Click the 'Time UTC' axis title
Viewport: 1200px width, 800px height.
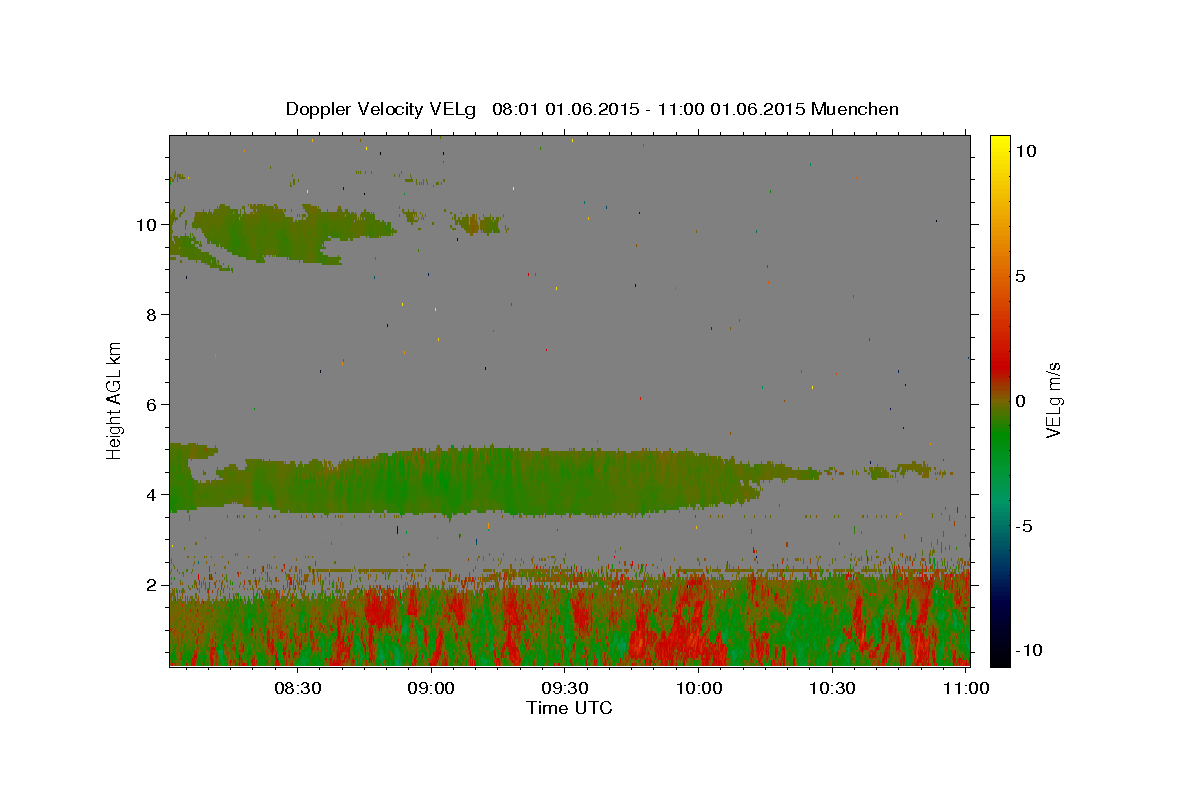(569, 708)
